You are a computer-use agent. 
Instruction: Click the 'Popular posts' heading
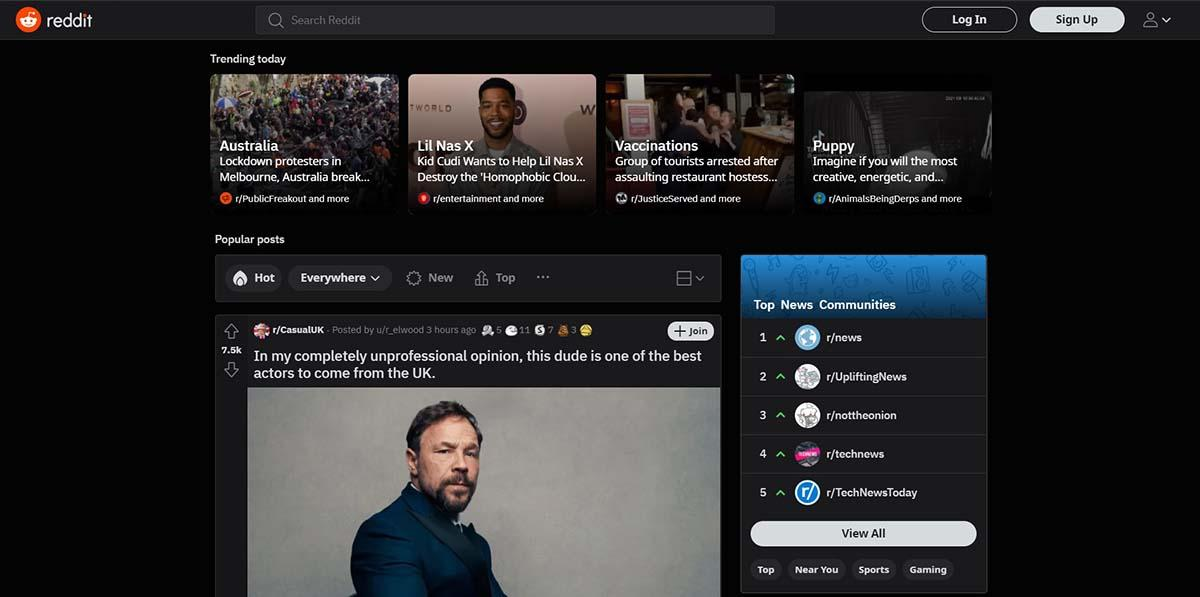tap(250, 240)
